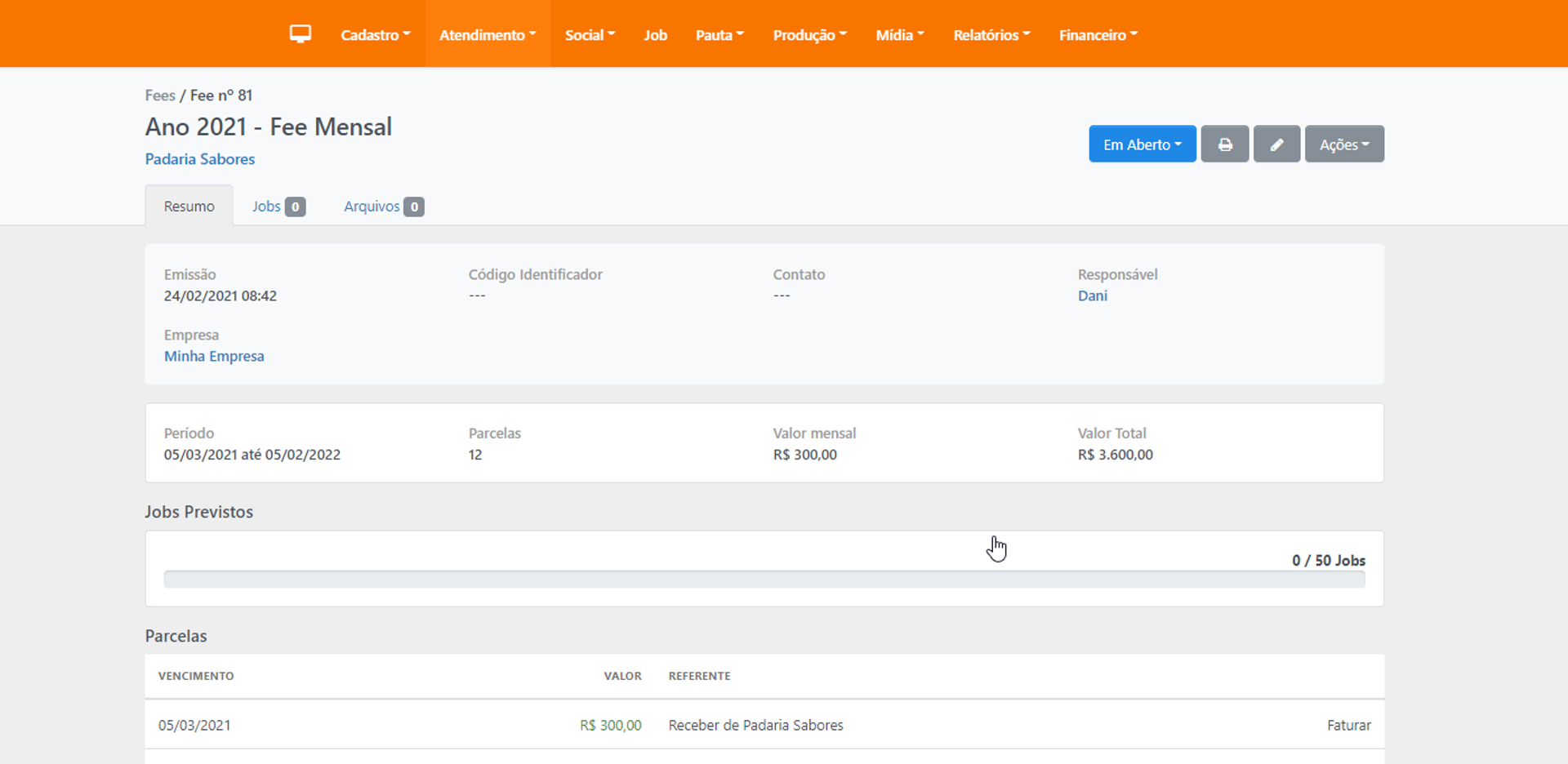Click the pencil edit icon button
The height and width of the screenshot is (764, 1568).
pos(1276,144)
